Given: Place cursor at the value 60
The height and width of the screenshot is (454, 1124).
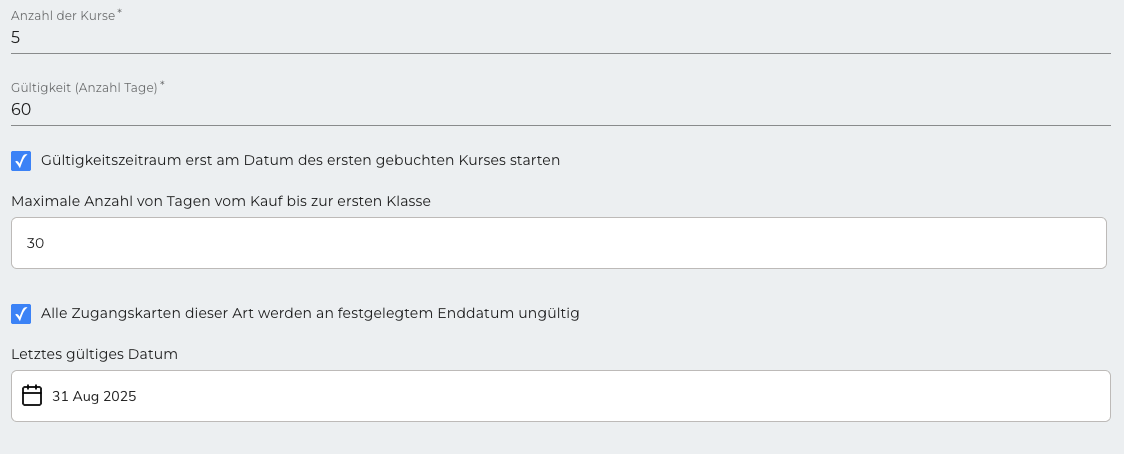Looking at the screenshot, I should click(22, 110).
